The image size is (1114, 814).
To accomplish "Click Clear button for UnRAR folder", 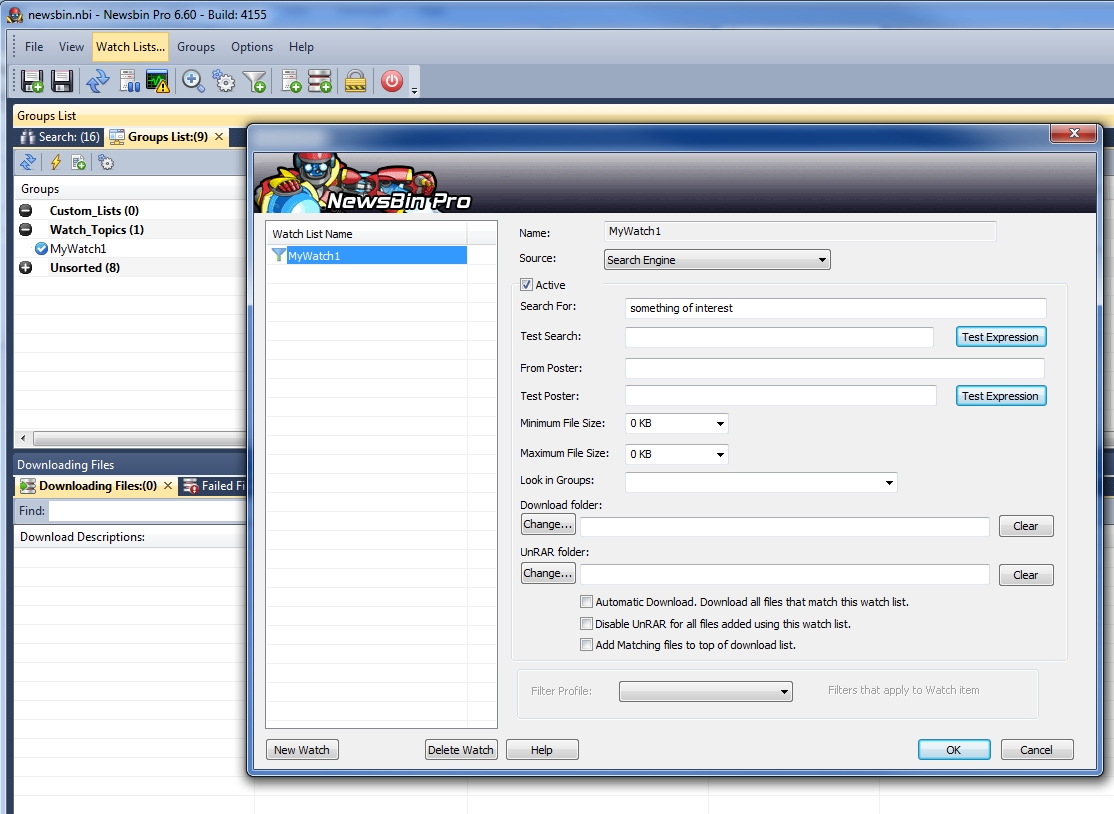I will (1026, 575).
